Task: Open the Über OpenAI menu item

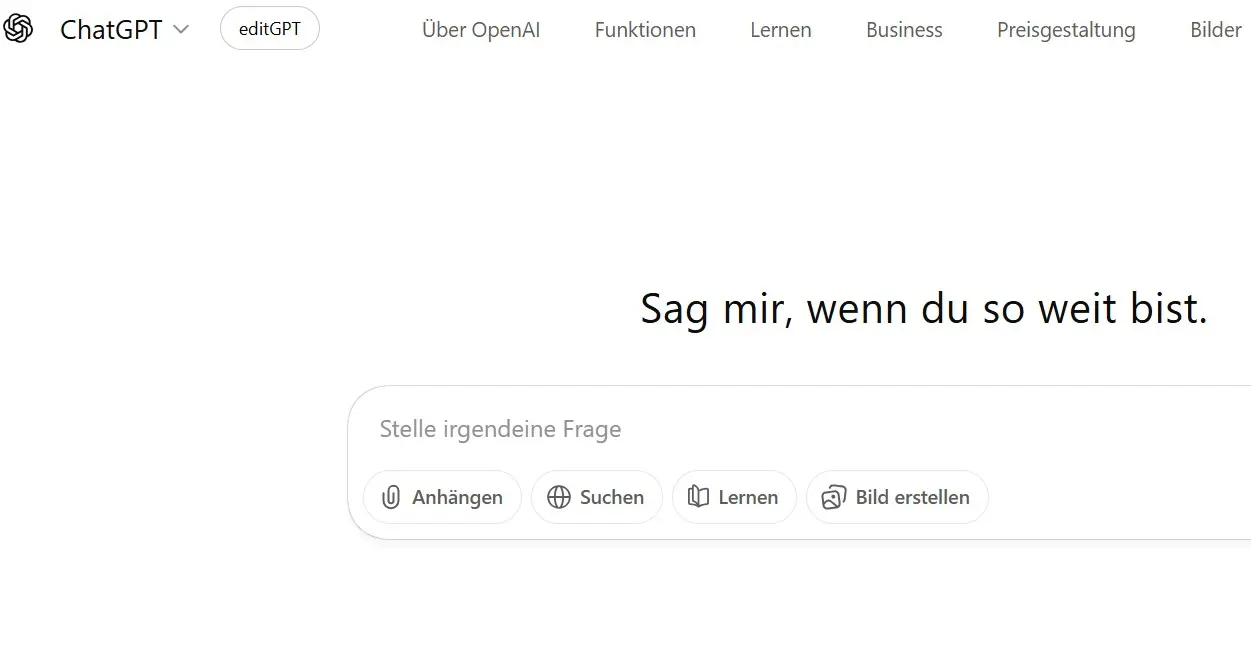Action: [x=481, y=30]
